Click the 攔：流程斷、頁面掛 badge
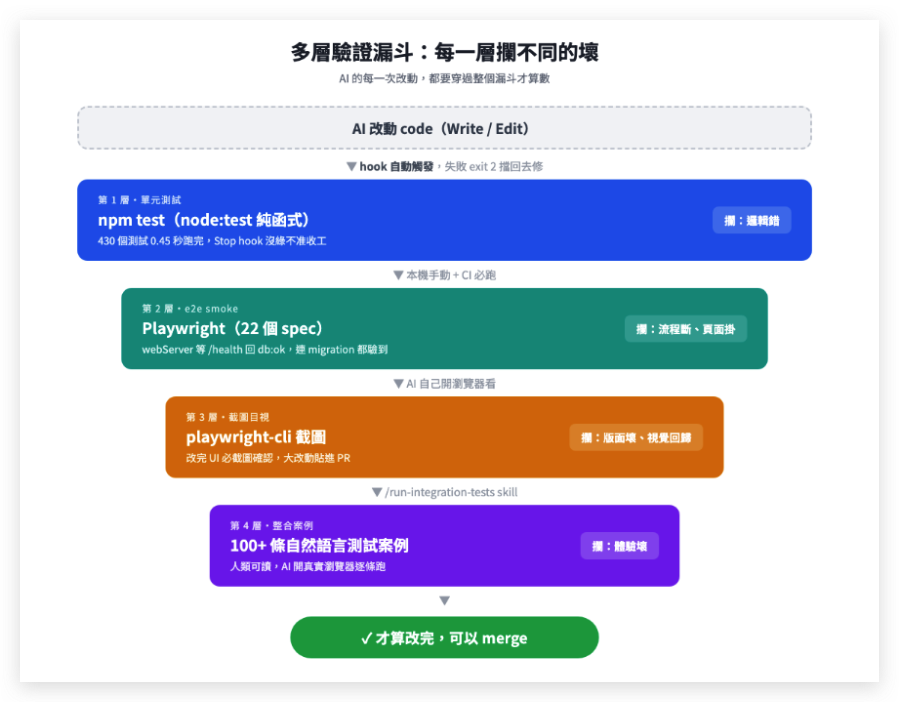Image resolution: width=899 pixels, height=702 pixels. pos(686,329)
